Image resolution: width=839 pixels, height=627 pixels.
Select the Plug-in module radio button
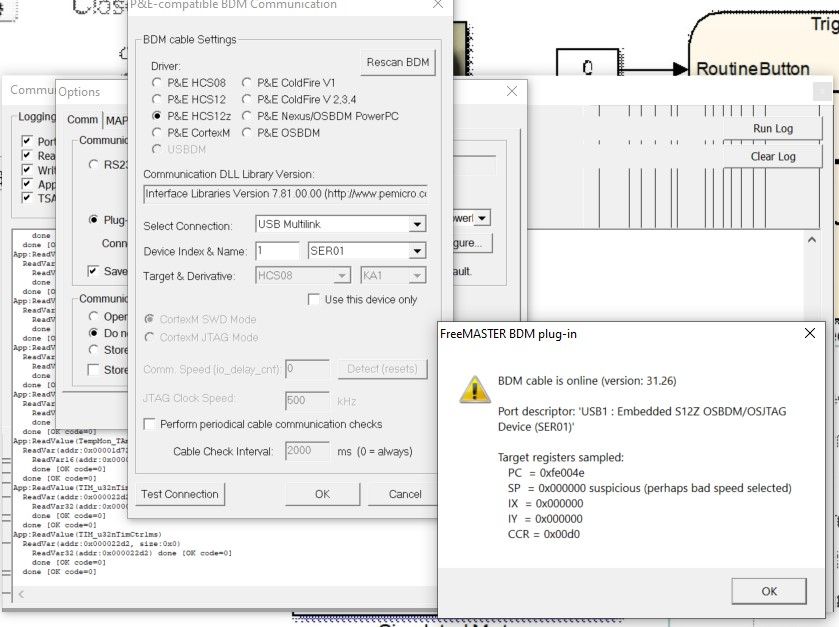click(x=93, y=220)
